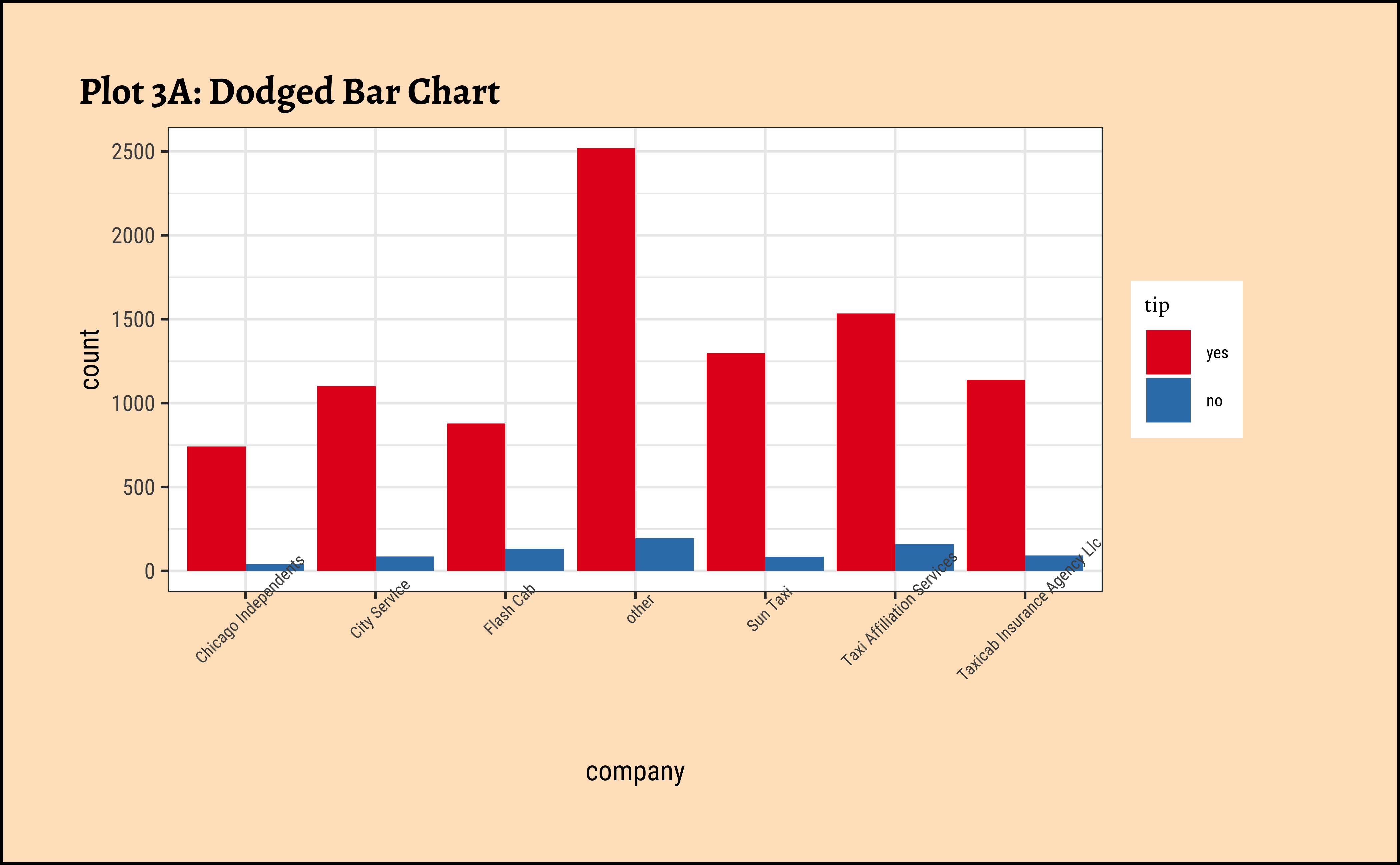Click the 'company' x-axis title
The height and width of the screenshot is (865, 1400).
pos(634,771)
